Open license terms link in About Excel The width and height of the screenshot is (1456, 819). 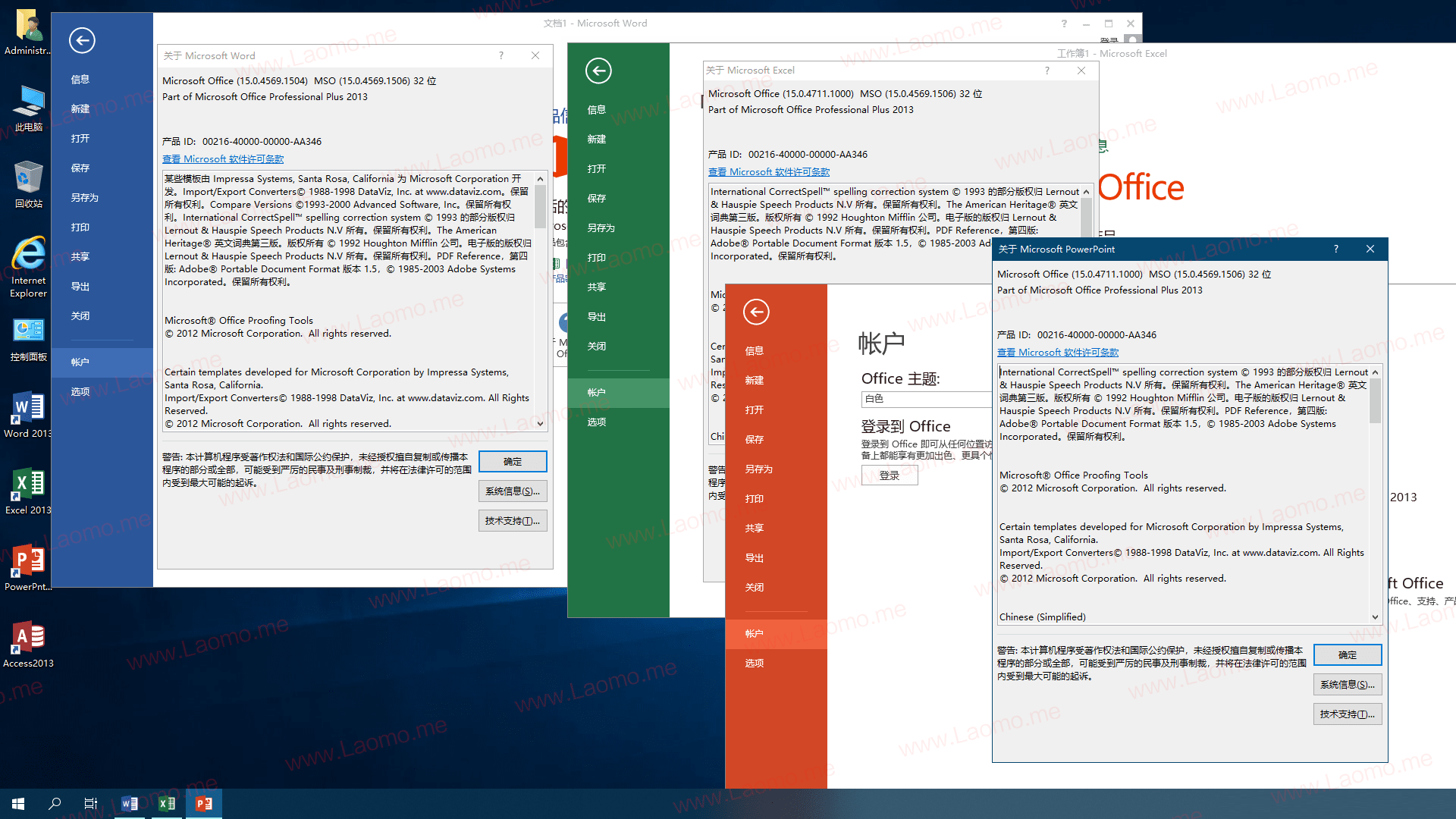tap(769, 172)
